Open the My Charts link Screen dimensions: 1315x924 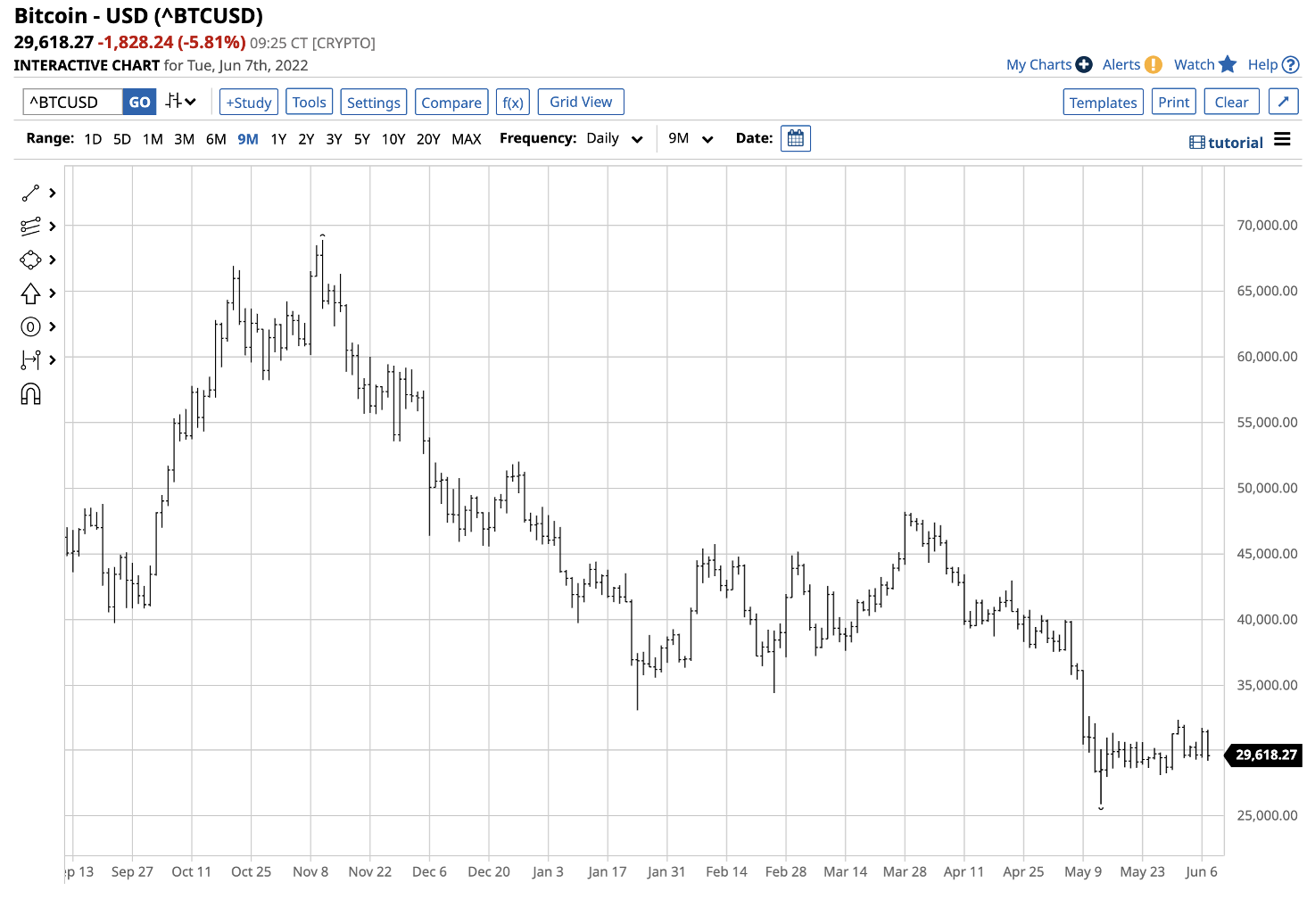pyautogui.click(x=1038, y=64)
